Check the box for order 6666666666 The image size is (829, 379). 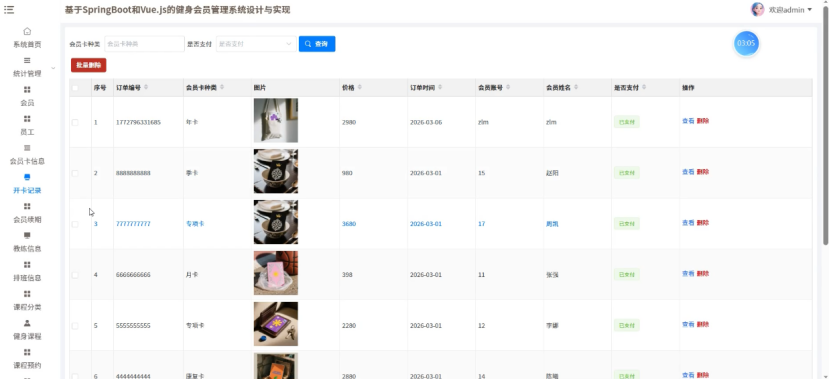[75, 275]
